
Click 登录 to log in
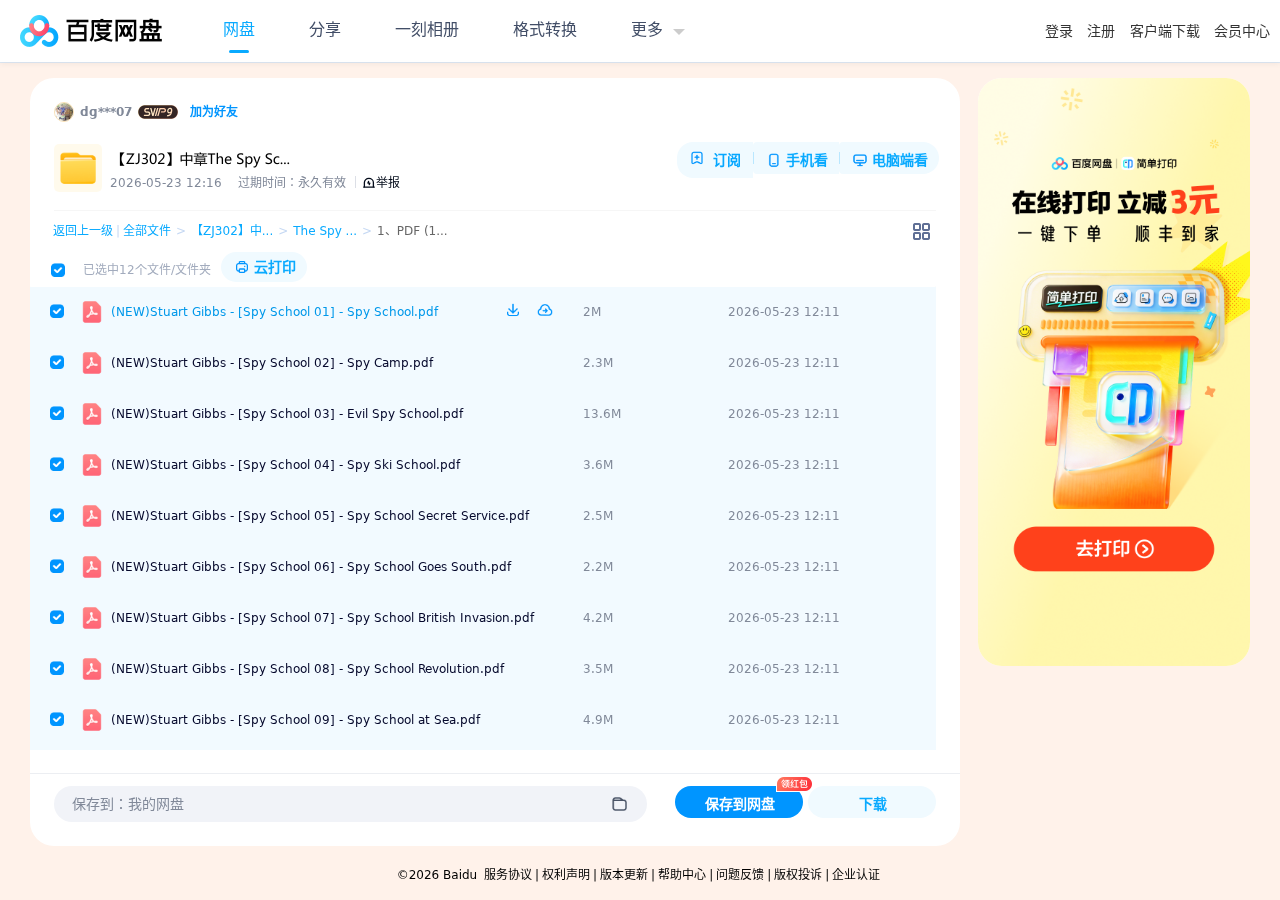click(1059, 31)
